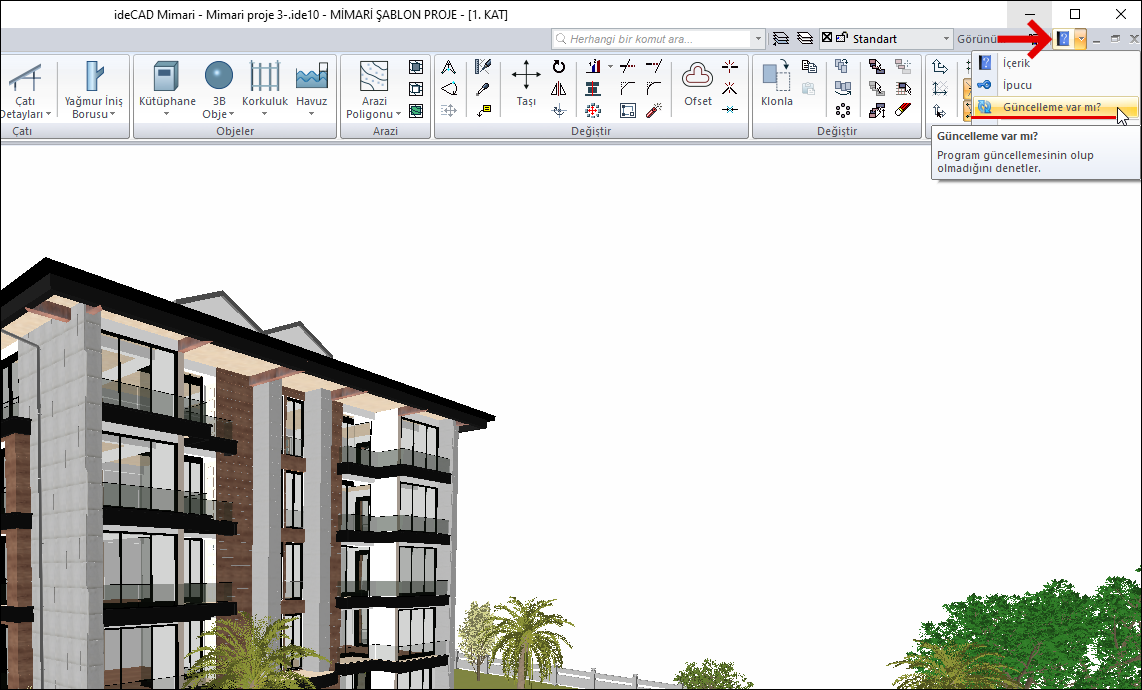Click the yellow note with arrow icon
The width and height of the screenshot is (1142, 690).
pos(484,111)
